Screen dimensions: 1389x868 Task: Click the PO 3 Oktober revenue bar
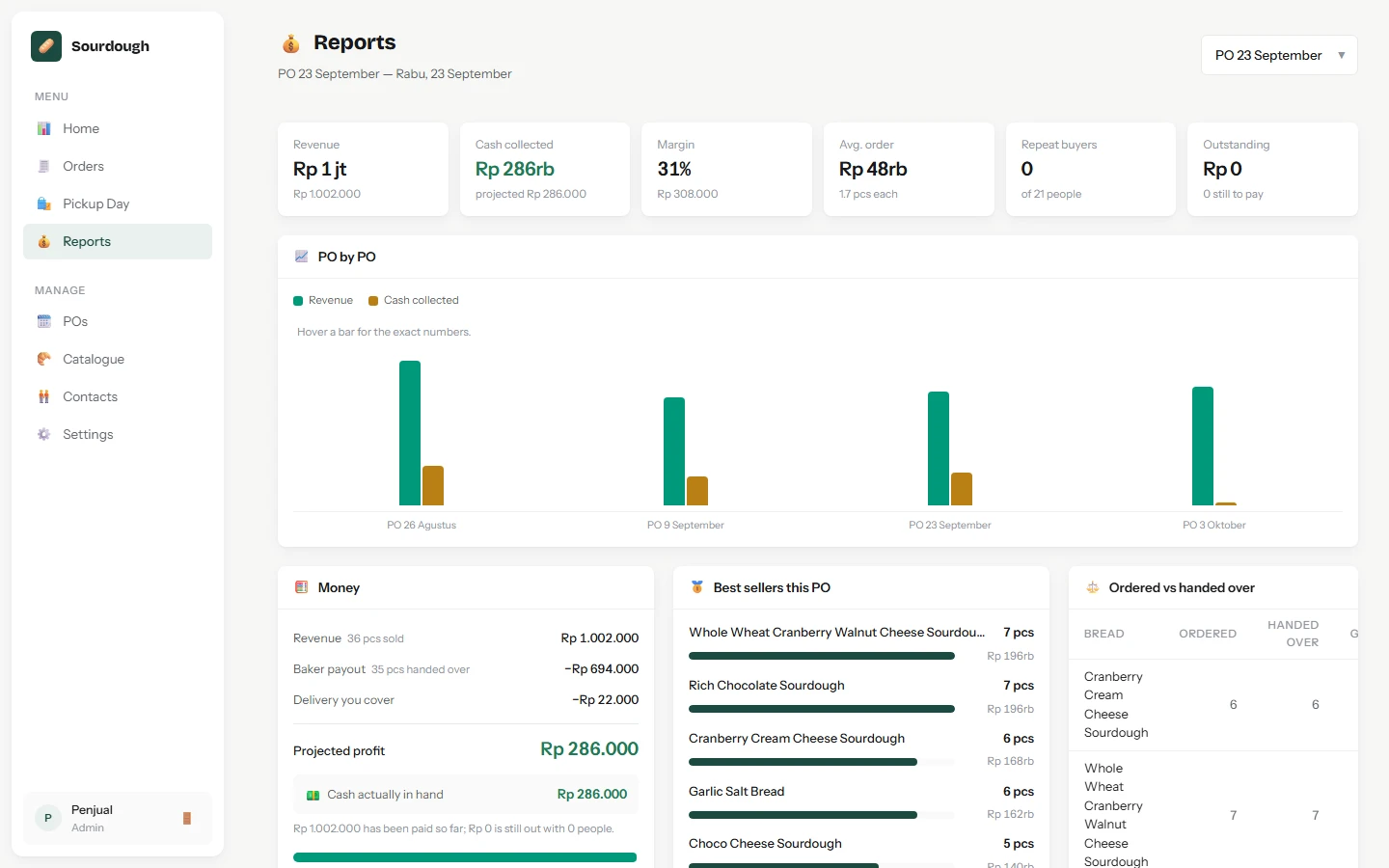pyautogui.click(x=1203, y=446)
